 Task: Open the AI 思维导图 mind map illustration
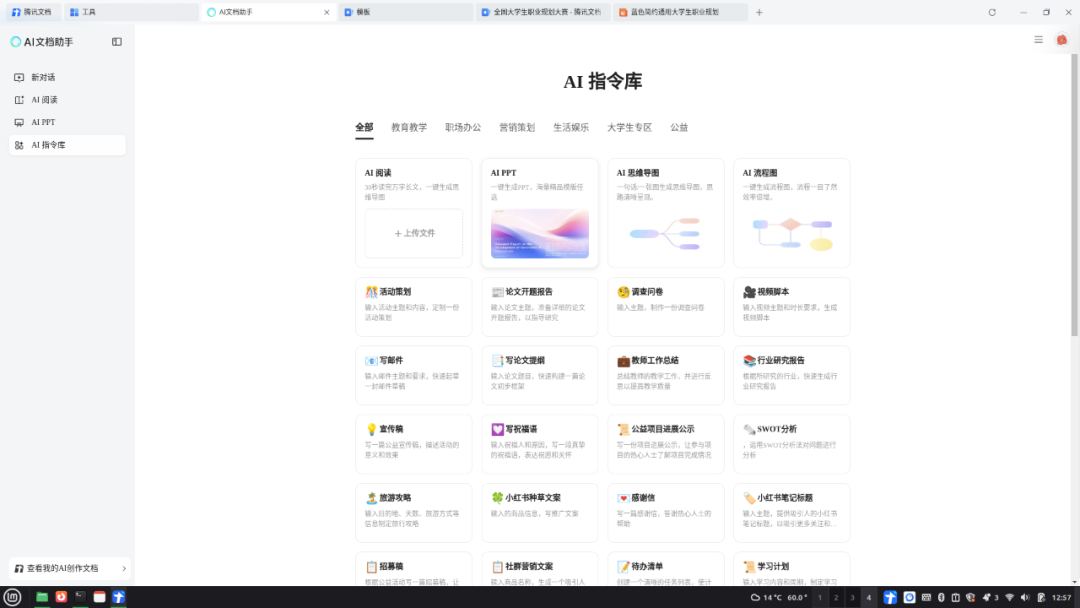pos(665,233)
